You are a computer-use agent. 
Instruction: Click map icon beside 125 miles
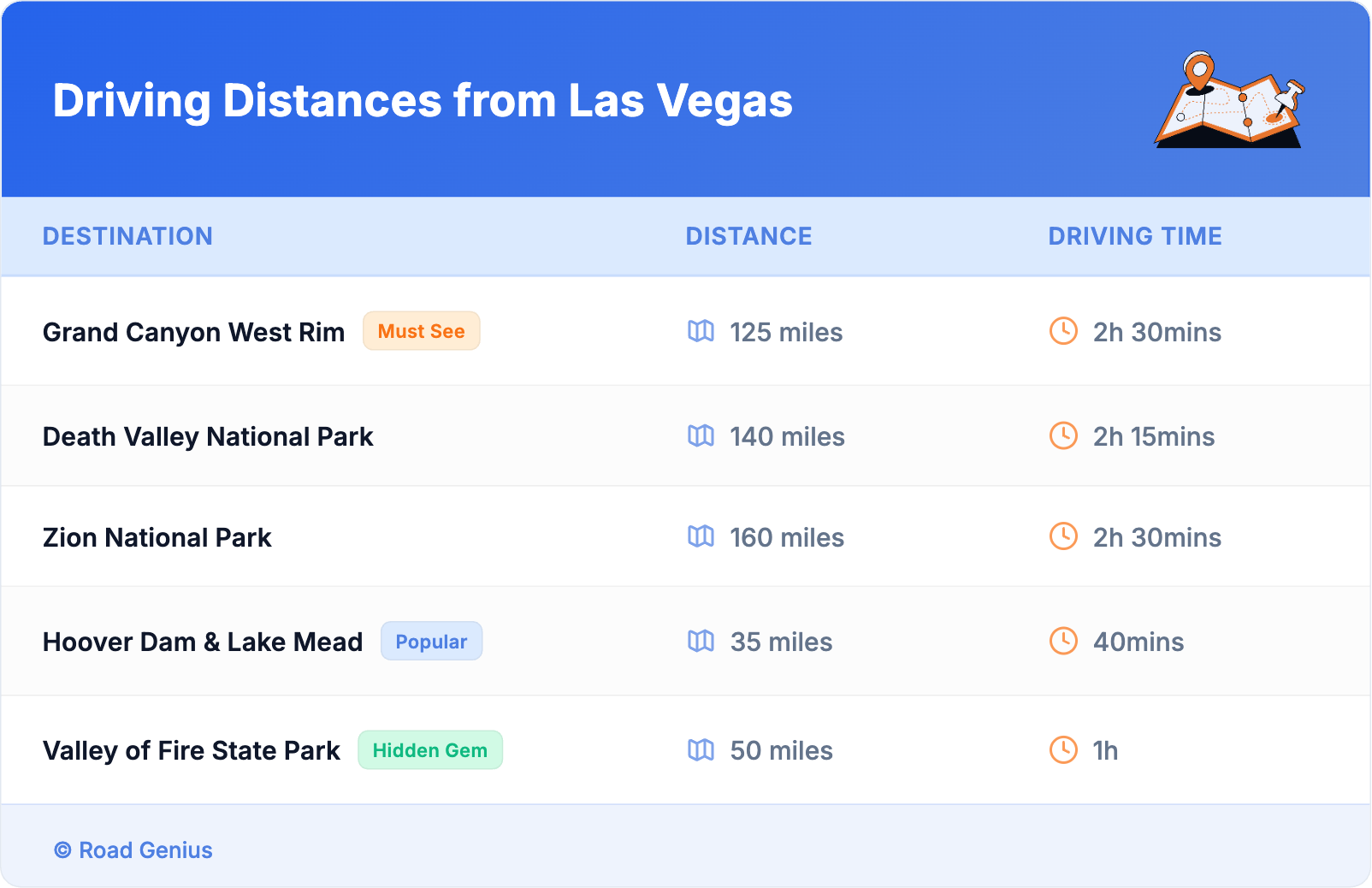click(701, 331)
